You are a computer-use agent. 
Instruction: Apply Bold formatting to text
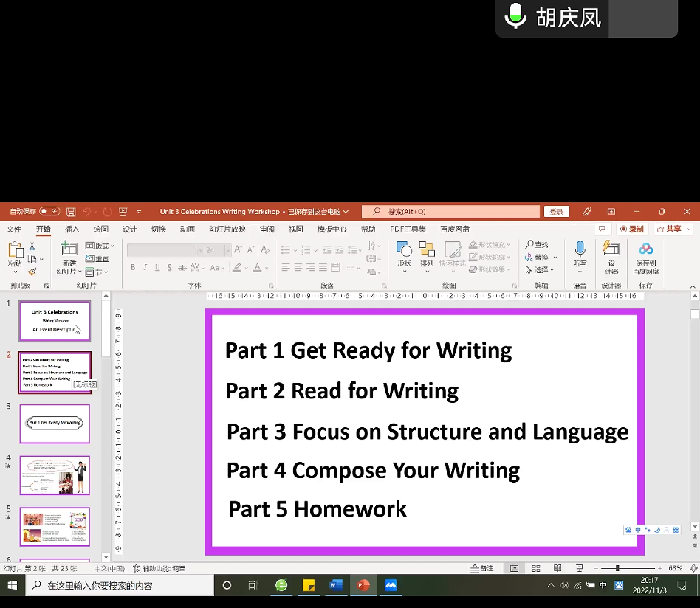[x=132, y=268]
